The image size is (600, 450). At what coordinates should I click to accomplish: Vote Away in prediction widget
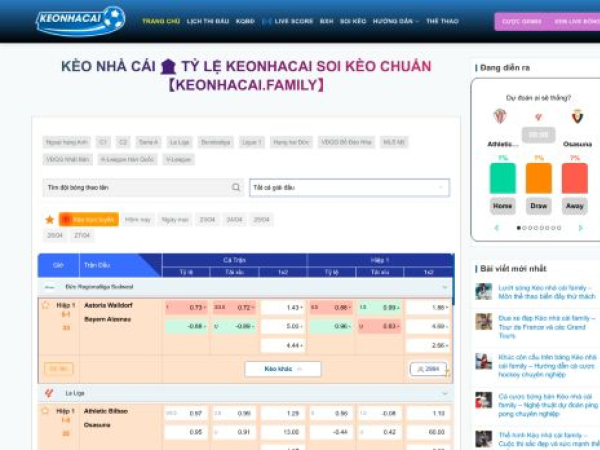tap(574, 206)
